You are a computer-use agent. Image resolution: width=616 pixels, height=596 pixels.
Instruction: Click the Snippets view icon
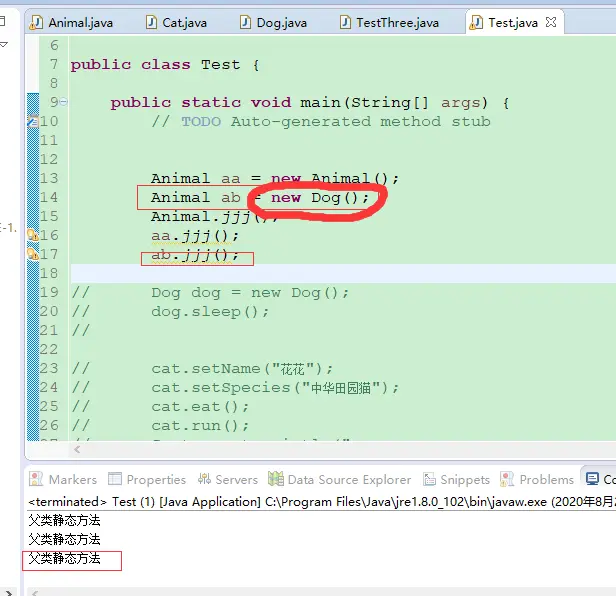[429, 479]
